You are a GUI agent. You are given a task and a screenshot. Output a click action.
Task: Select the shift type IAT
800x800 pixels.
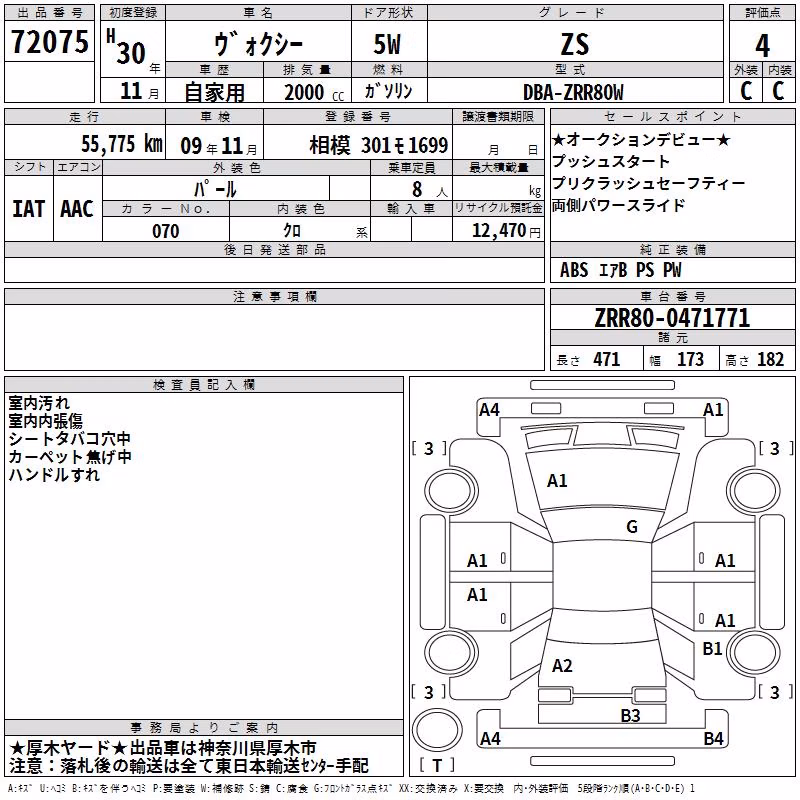pos(28,209)
